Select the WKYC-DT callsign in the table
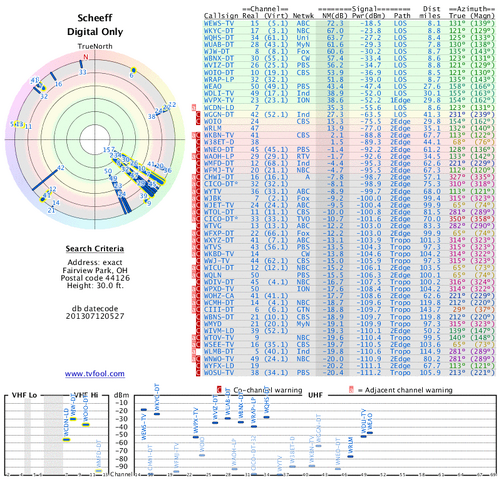The image size is (501, 480). (219, 31)
